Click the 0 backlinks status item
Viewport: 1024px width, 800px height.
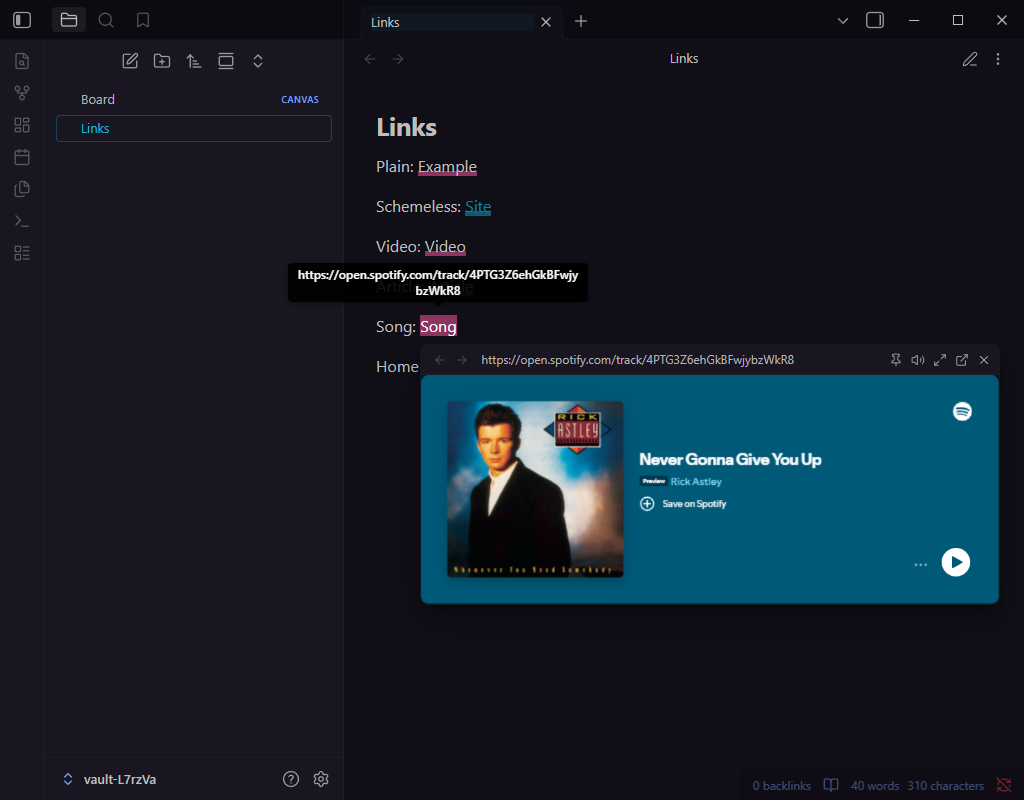coord(781,786)
